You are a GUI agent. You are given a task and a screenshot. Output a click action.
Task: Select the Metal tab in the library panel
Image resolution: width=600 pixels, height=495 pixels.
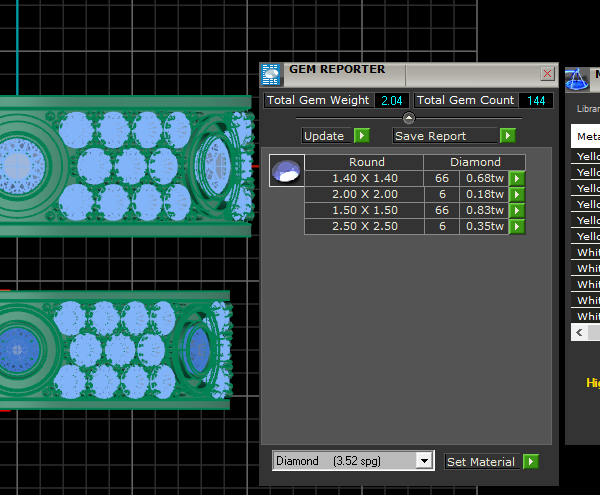(586, 137)
